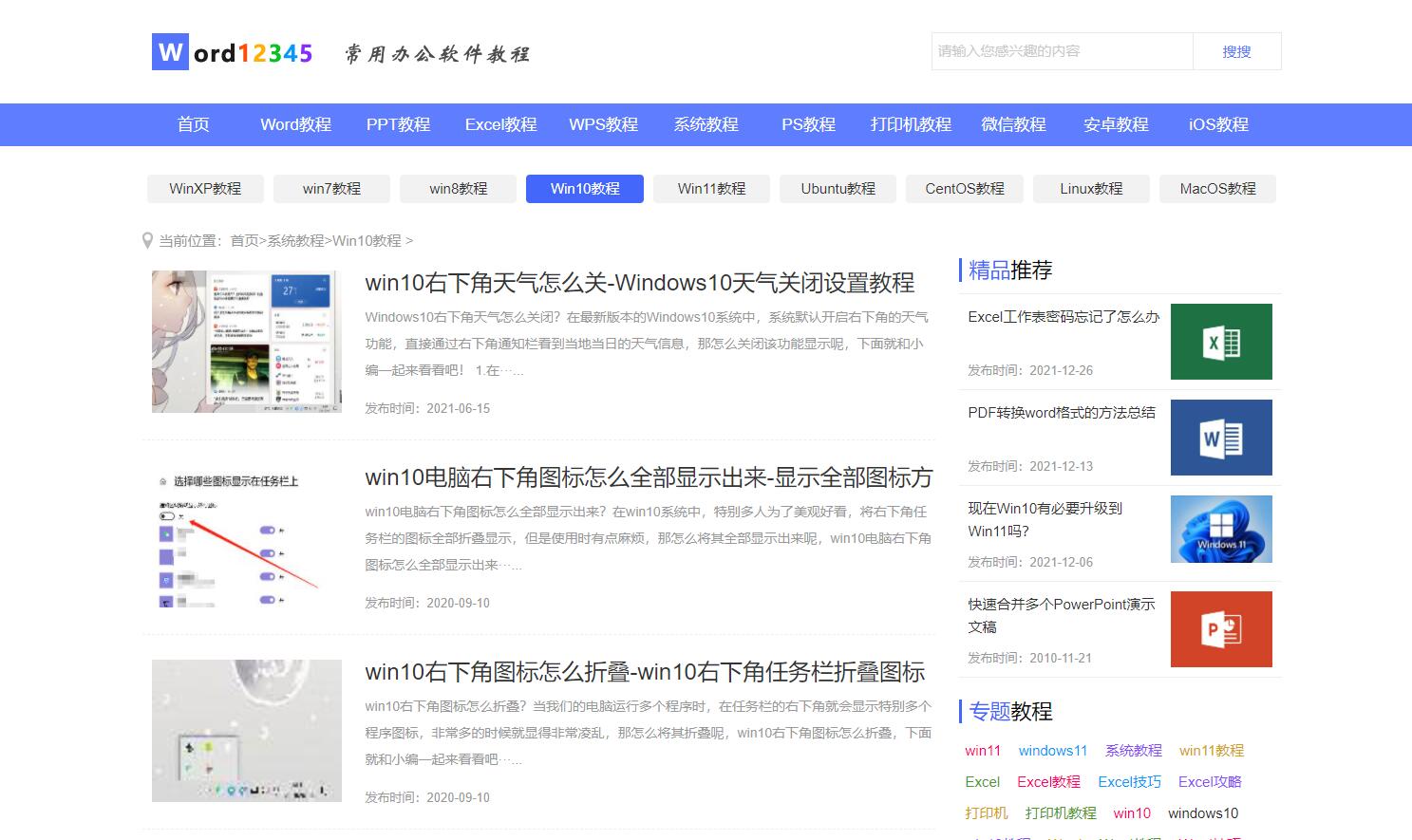The image size is (1412, 840).
Task: Focus the search input field
Action: click(1062, 51)
